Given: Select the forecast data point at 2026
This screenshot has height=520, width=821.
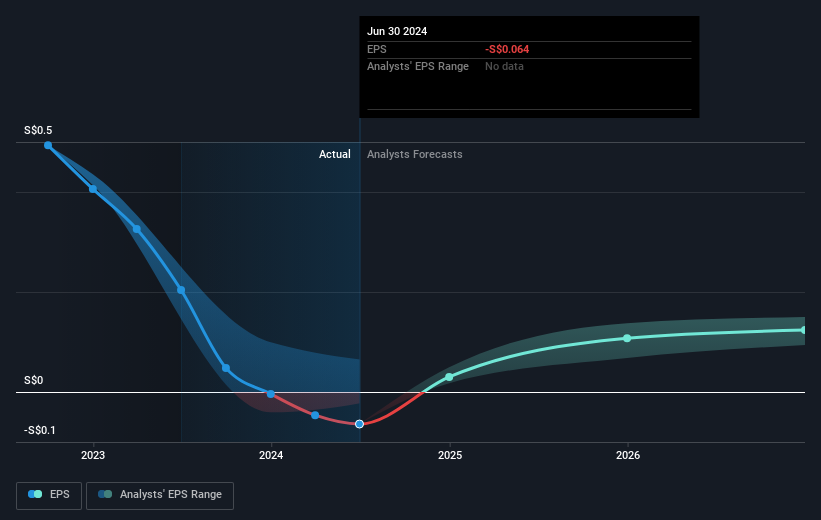Looking at the screenshot, I should click(x=627, y=338).
